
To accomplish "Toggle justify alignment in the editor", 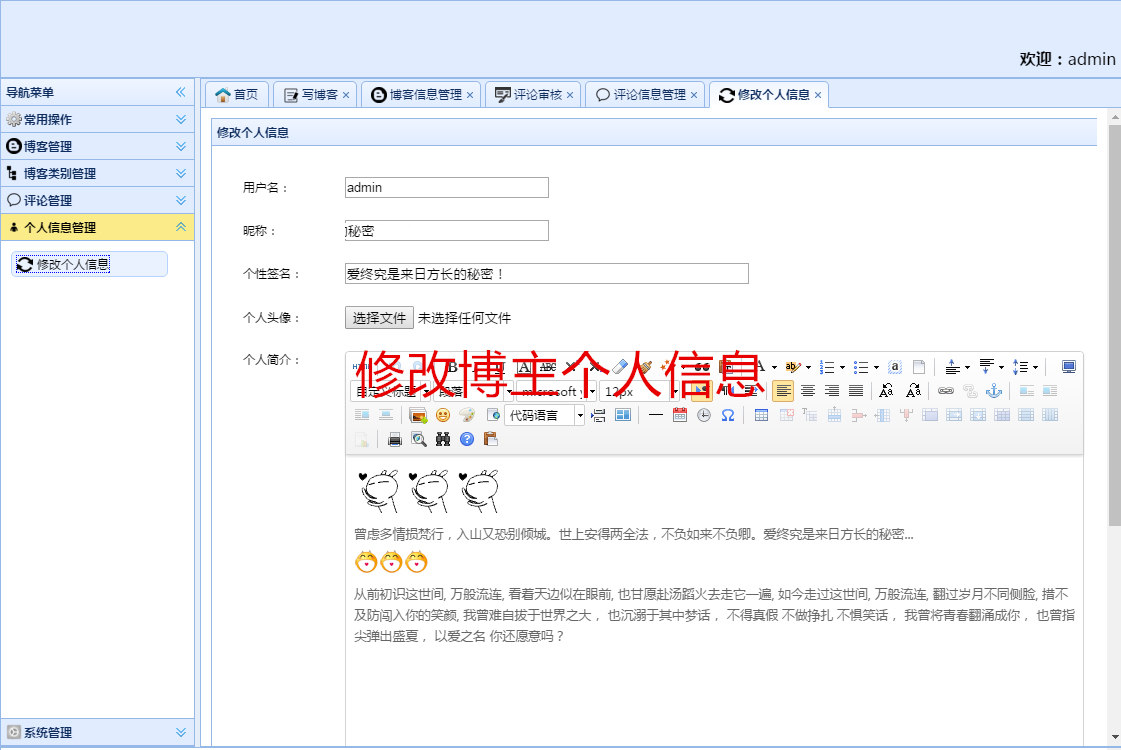I will (856, 391).
